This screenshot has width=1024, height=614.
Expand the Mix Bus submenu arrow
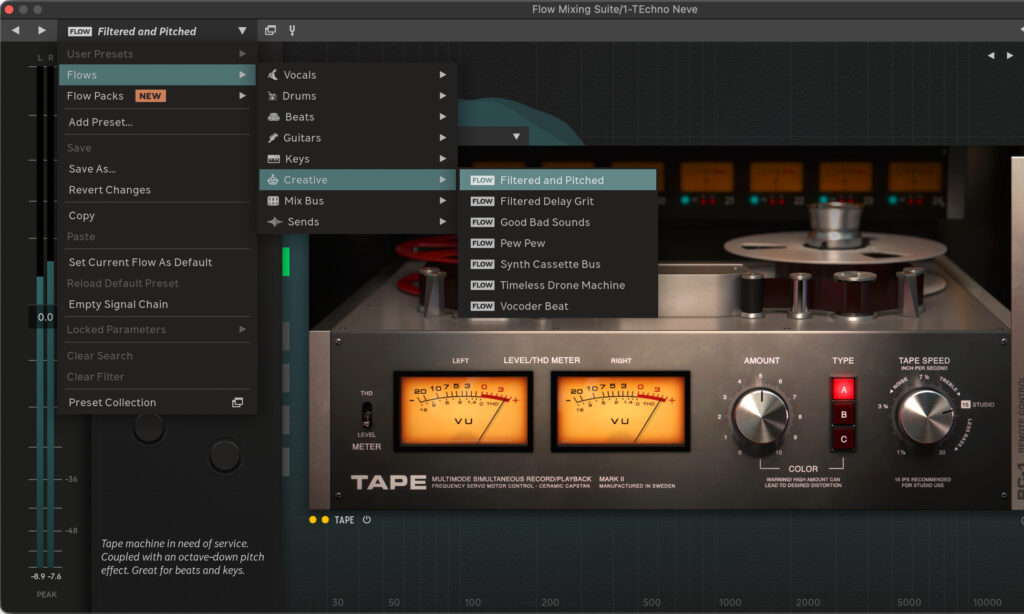tap(443, 201)
